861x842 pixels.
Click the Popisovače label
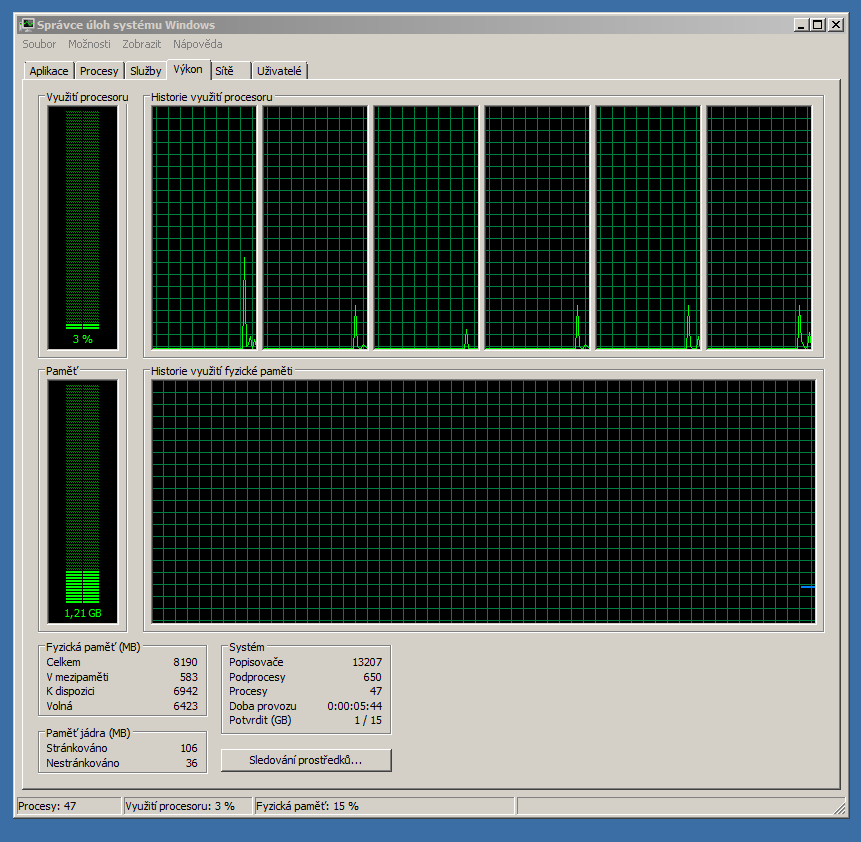[256, 662]
